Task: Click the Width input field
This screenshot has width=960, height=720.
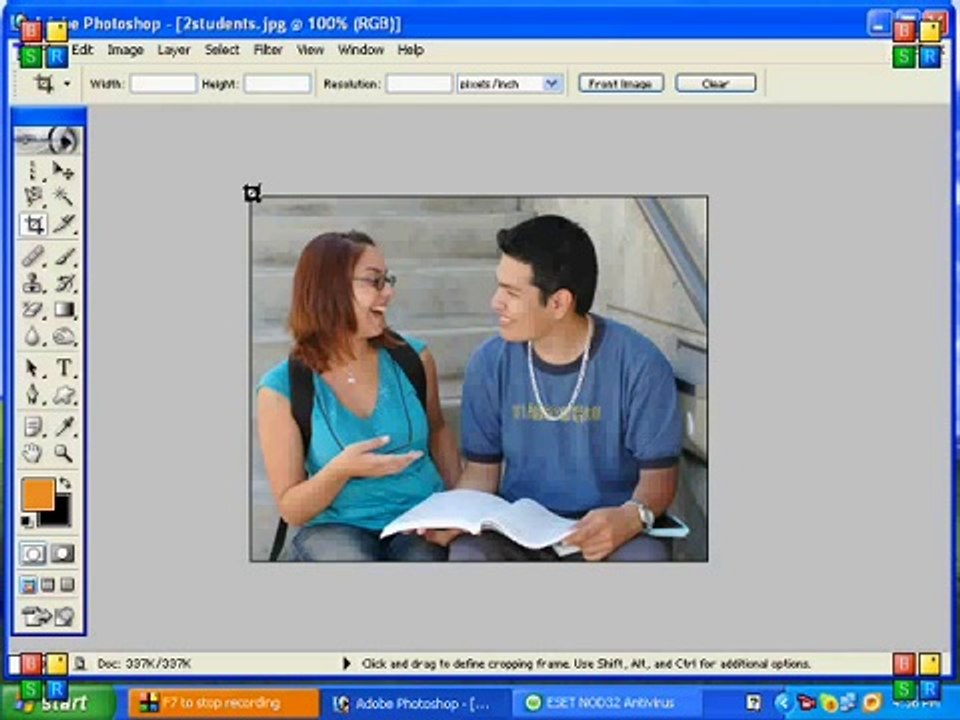Action: pos(163,83)
